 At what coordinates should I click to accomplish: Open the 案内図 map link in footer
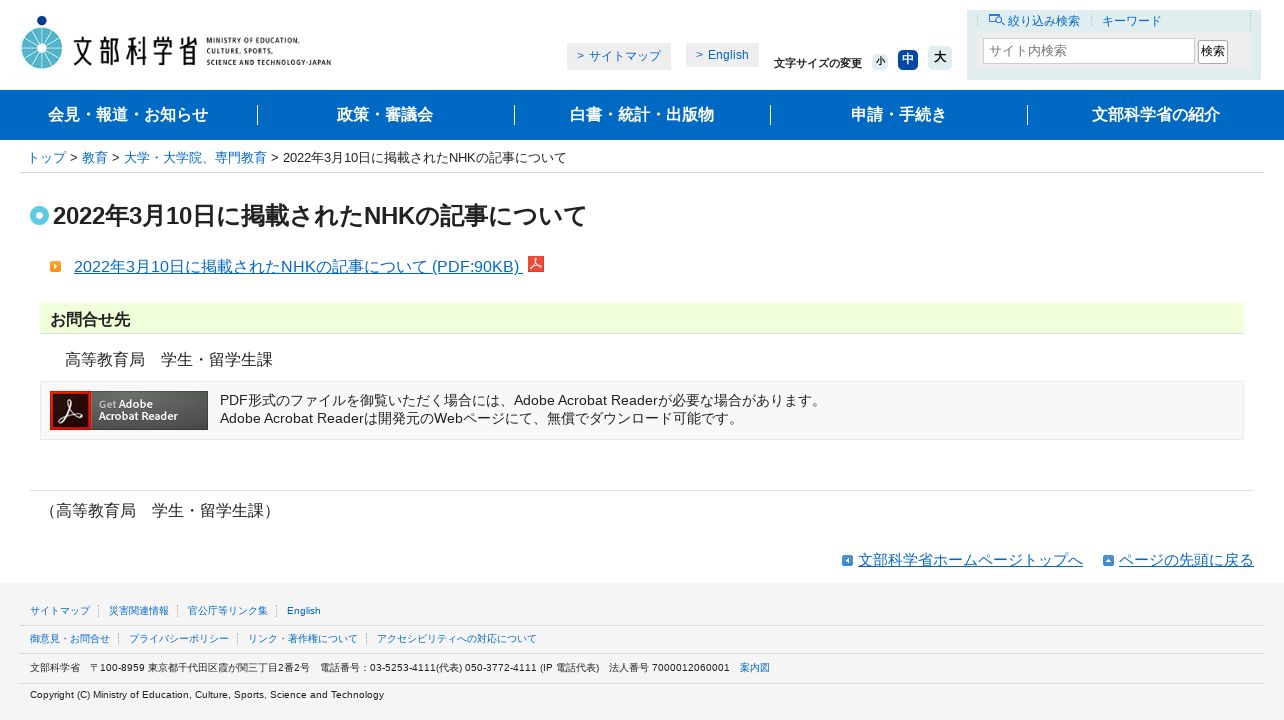755,668
